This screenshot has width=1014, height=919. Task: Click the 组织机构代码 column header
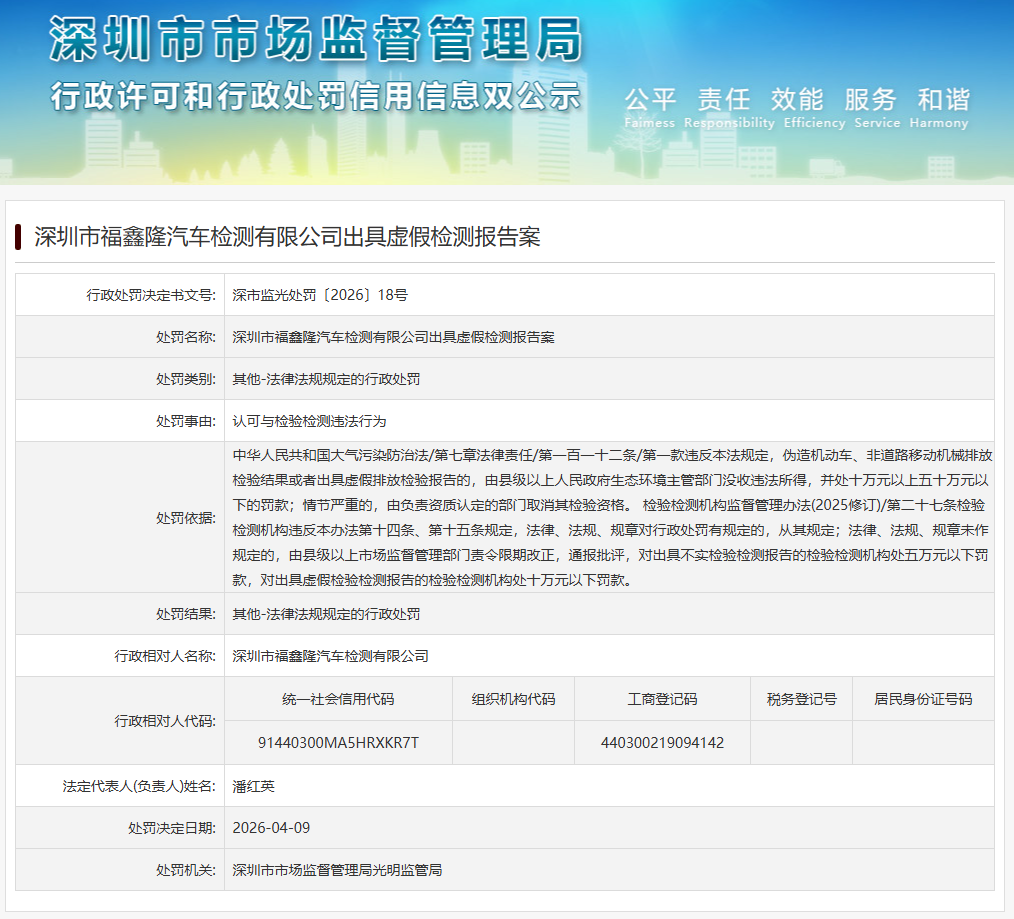(513, 699)
